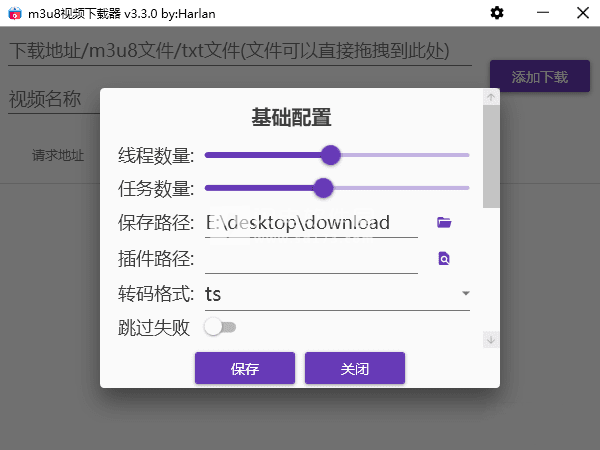Viewport: 600px width, 450px height.
Task: Click the dialog scrollbar thumb
Action: tap(491, 157)
